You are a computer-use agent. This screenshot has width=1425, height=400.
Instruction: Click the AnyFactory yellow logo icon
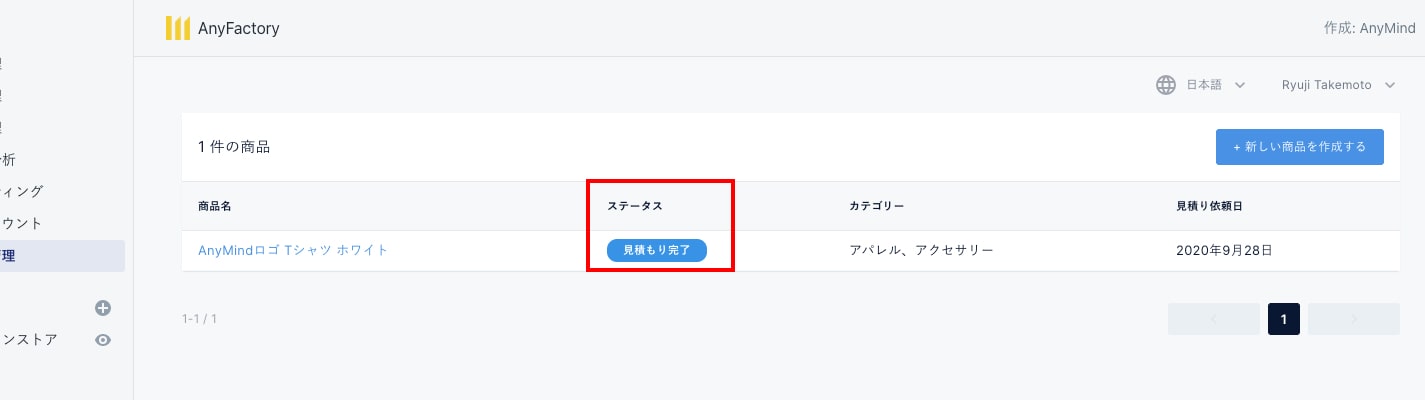click(x=177, y=29)
